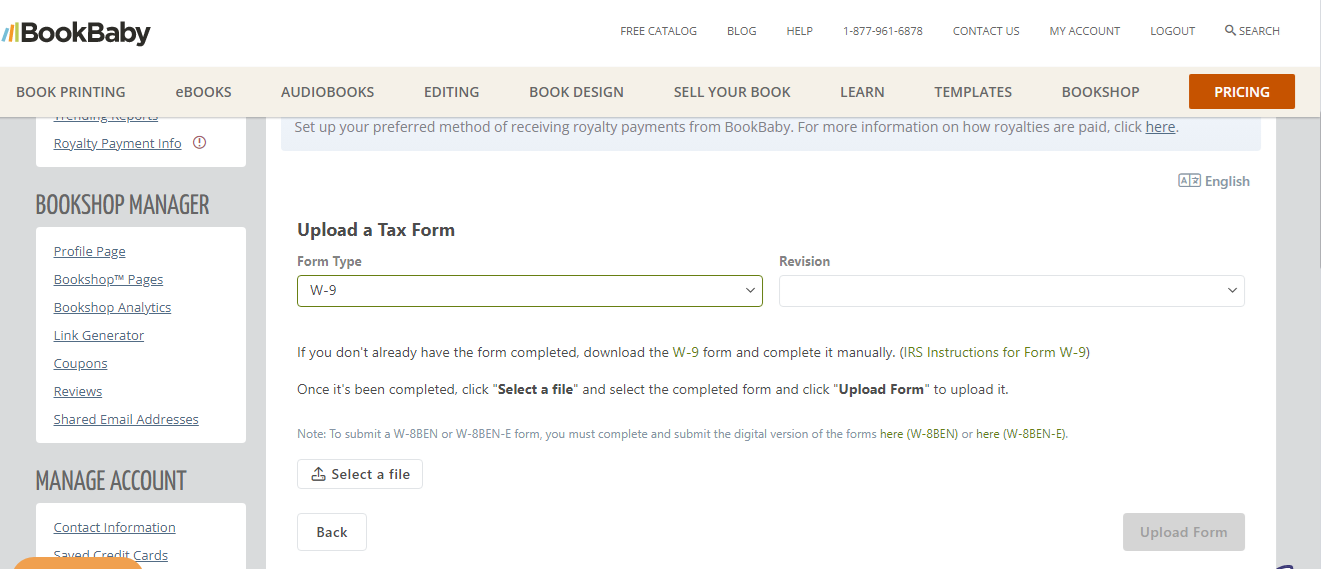1321x569 pixels.
Task: Open the Bookshop Analytics link
Action: point(113,307)
